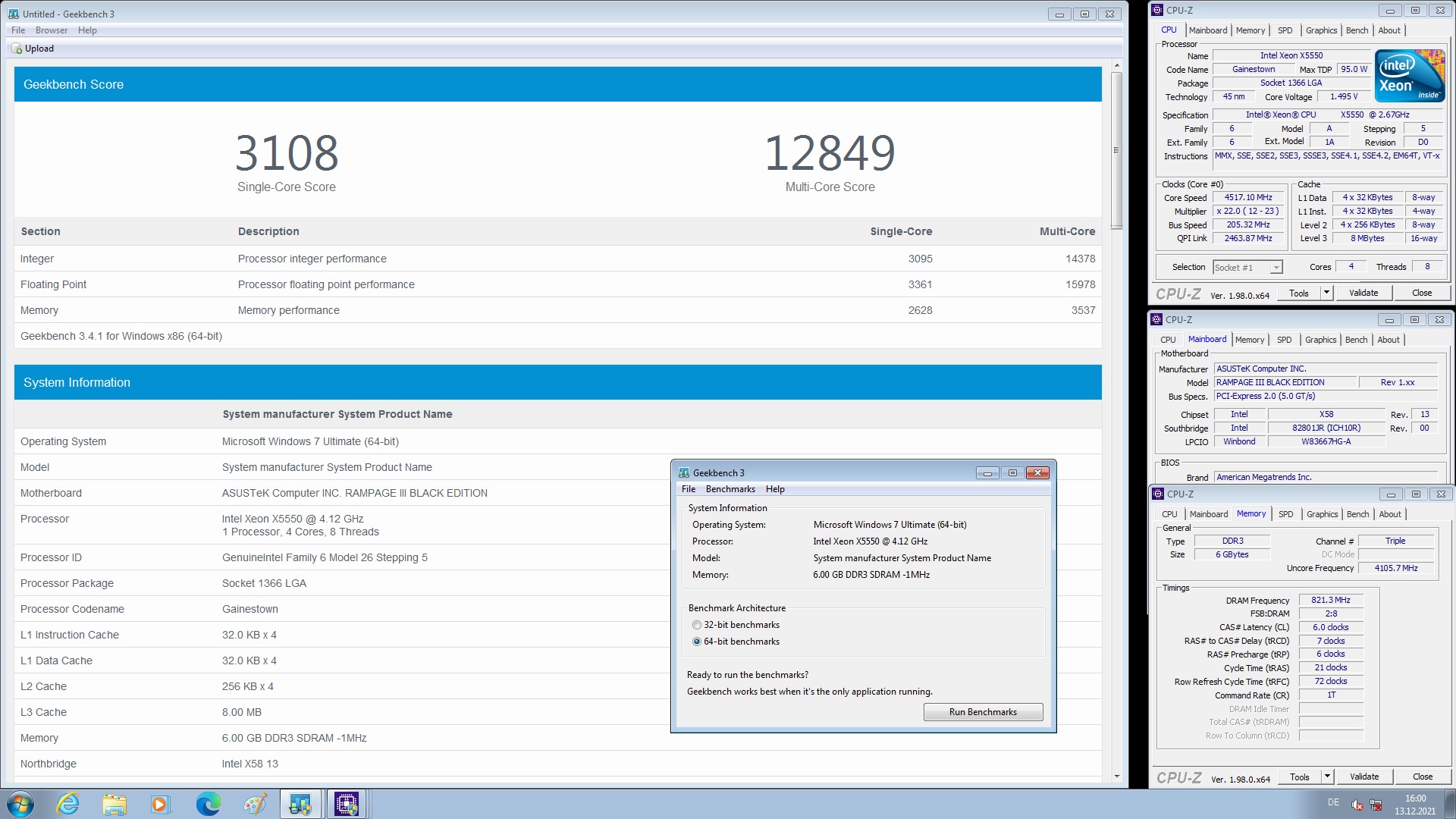Image resolution: width=1456 pixels, height=819 pixels.
Task: Switch to Bench tab in top CPU-Z
Action: [1357, 30]
